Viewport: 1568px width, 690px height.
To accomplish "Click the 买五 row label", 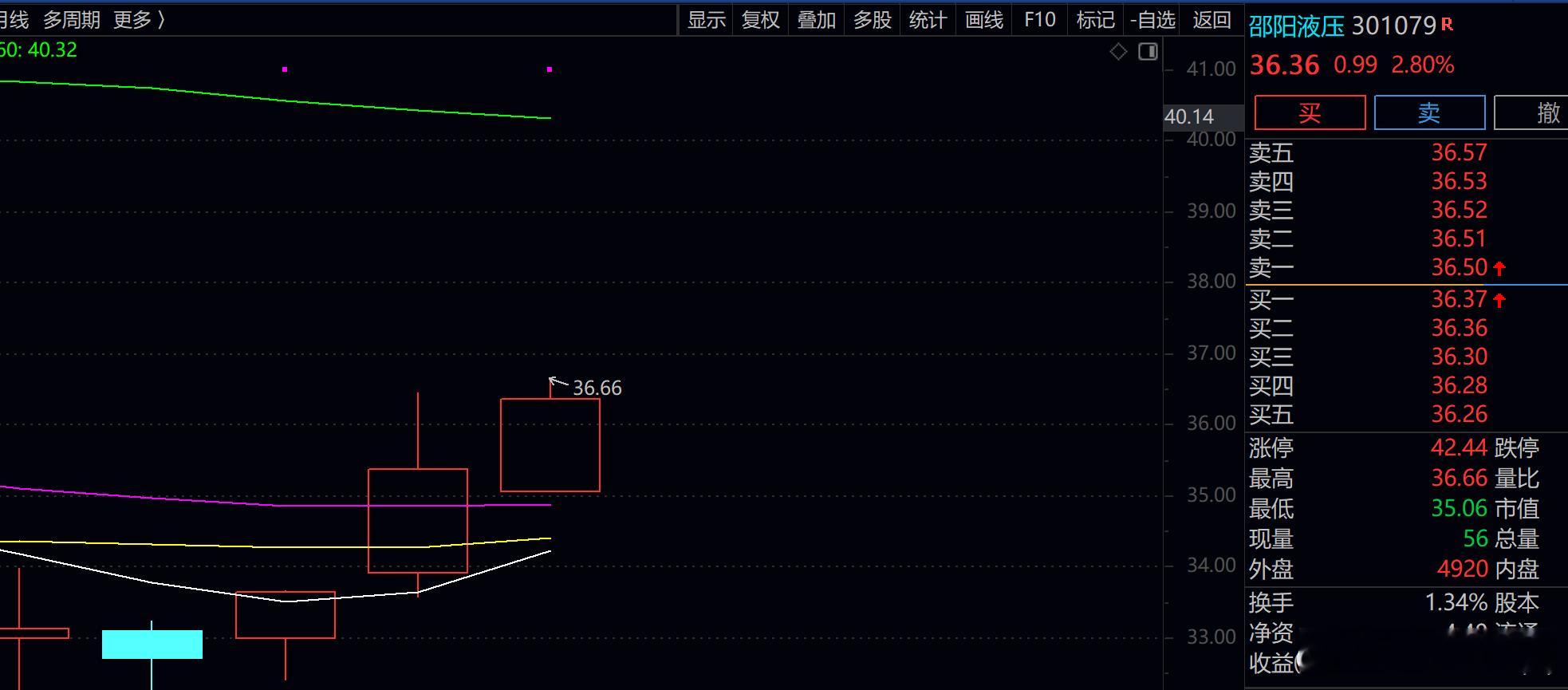I will [1271, 415].
